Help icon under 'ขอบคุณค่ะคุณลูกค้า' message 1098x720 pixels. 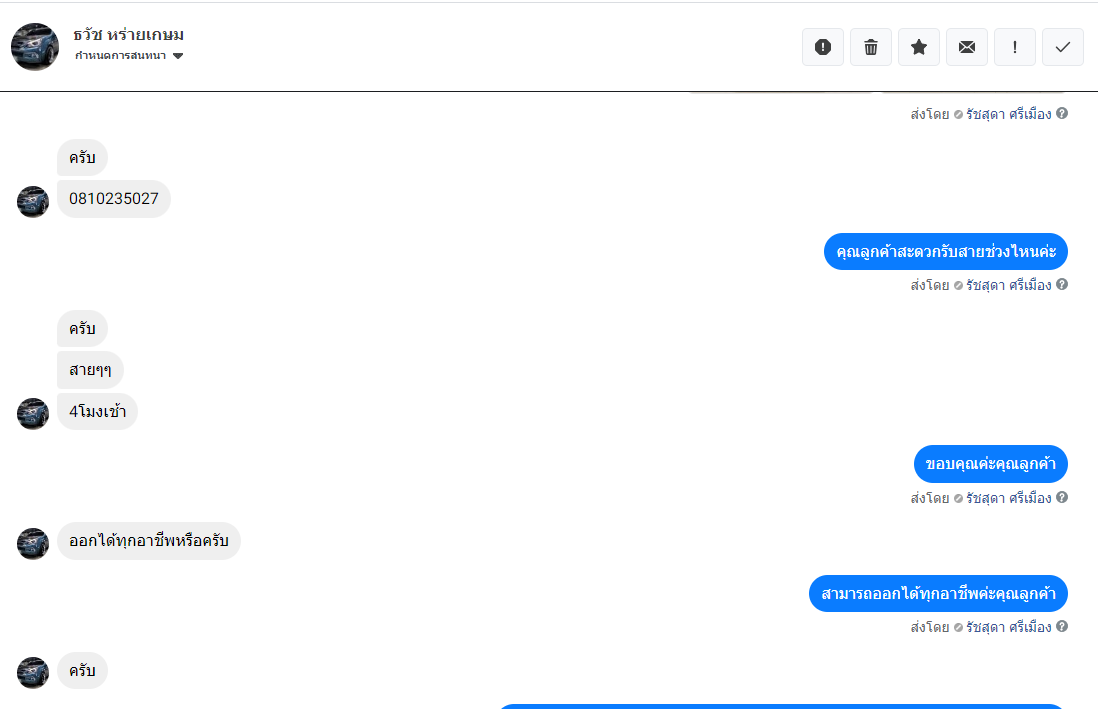(x=1062, y=497)
